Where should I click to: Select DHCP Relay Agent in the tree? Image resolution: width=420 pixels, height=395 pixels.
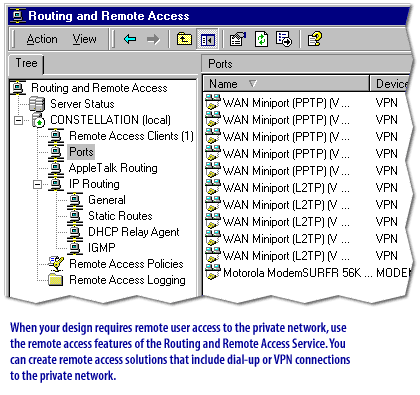[134, 232]
